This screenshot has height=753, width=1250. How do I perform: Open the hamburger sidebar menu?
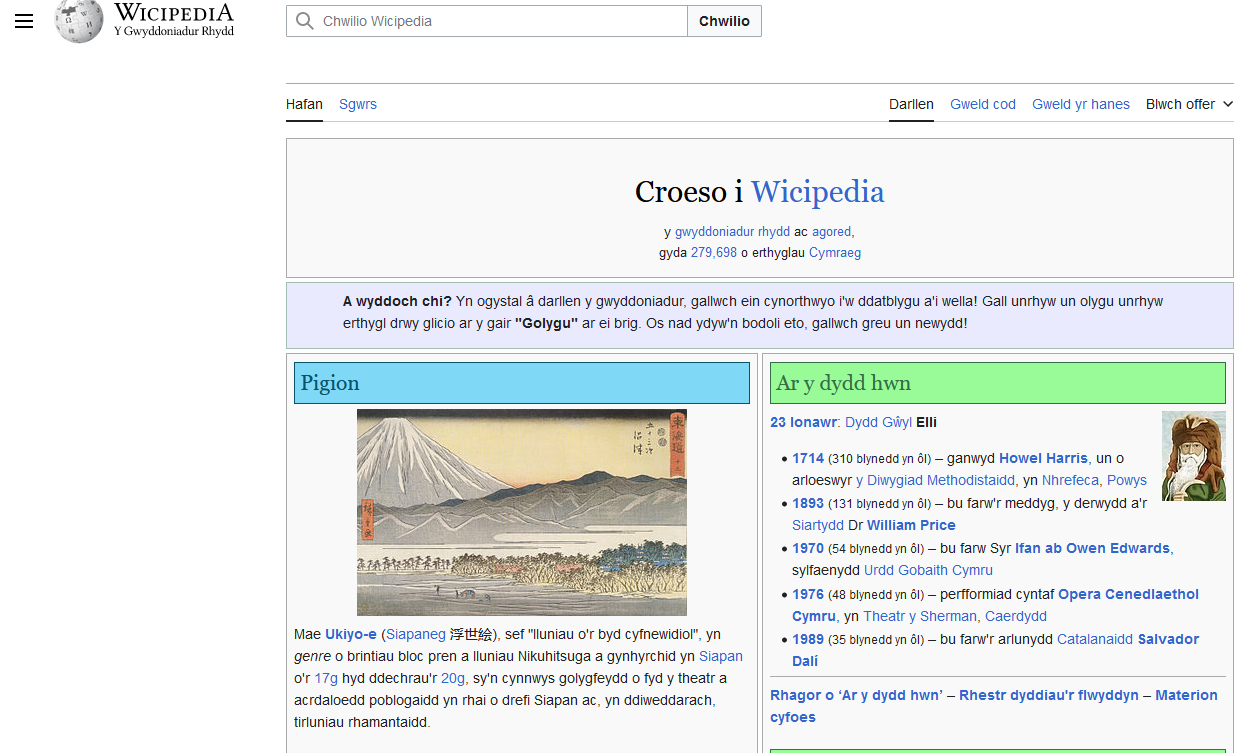click(x=24, y=20)
